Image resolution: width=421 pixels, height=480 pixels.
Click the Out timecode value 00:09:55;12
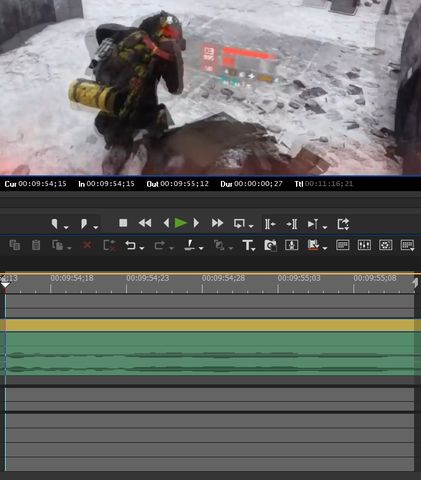pyautogui.click(x=185, y=184)
